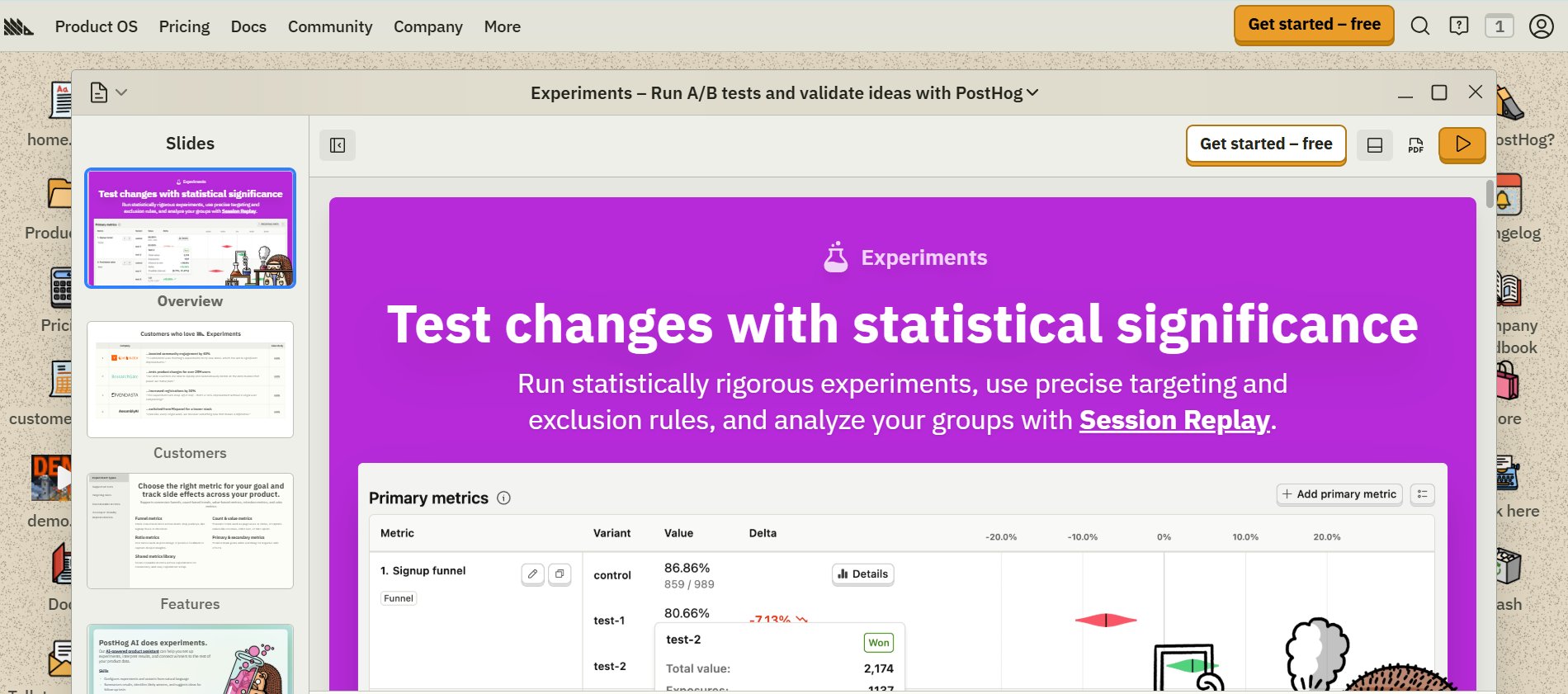Click the Variant column header

612,533
